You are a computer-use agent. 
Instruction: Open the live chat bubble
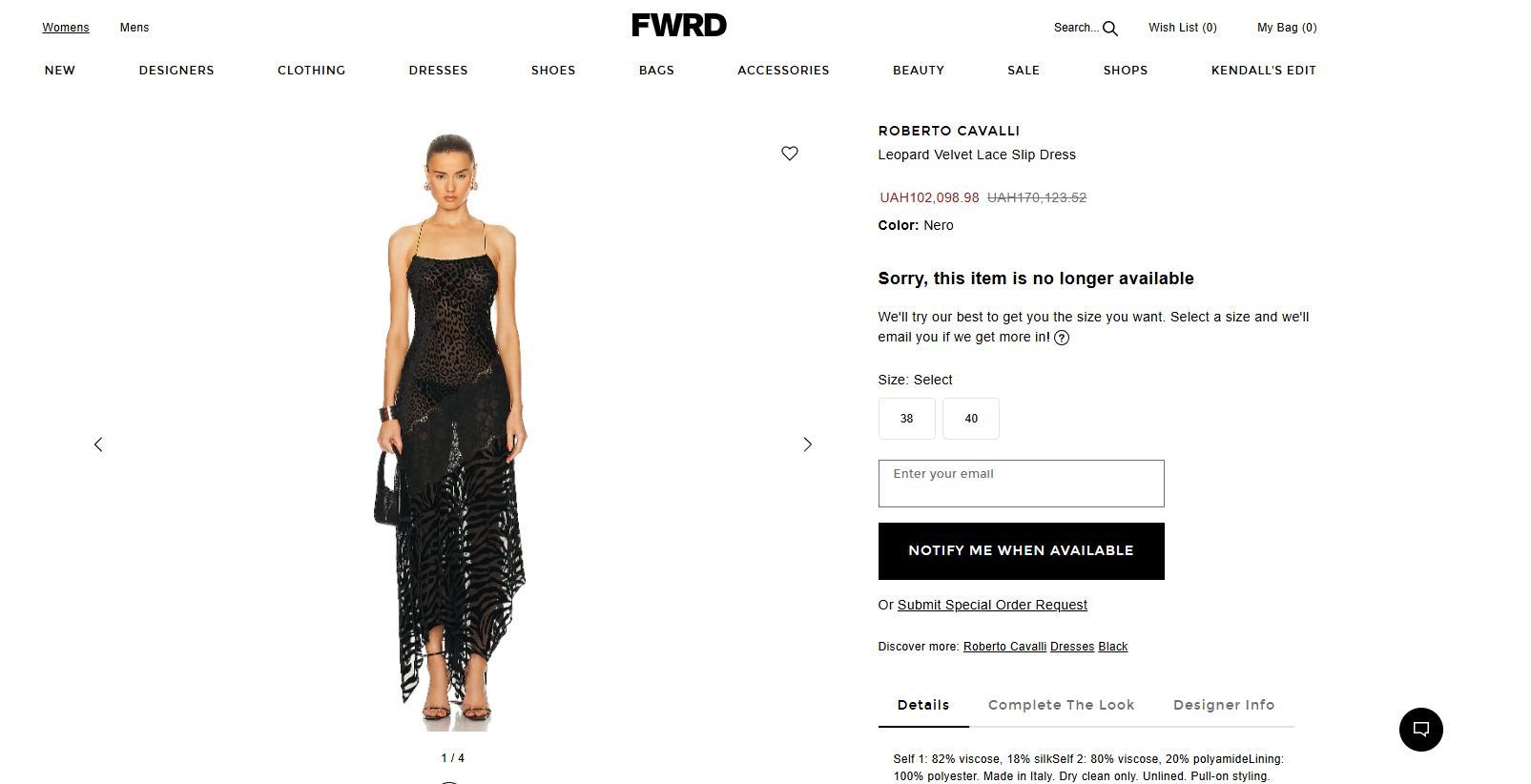[x=1420, y=730]
